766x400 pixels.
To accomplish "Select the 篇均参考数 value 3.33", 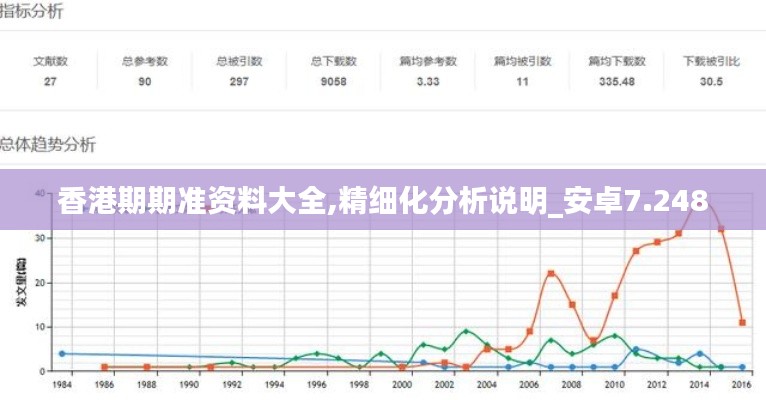I will click(428, 81).
